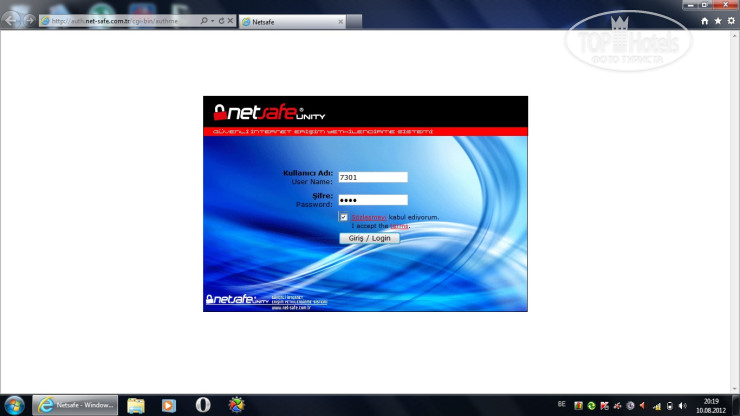This screenshot has width=740, height=416.
Task: Maximize or restore the browser window
Action: 705,5
